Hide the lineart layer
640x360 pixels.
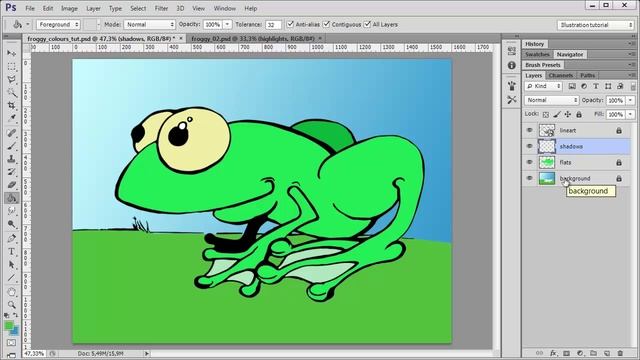pos(529,130)
